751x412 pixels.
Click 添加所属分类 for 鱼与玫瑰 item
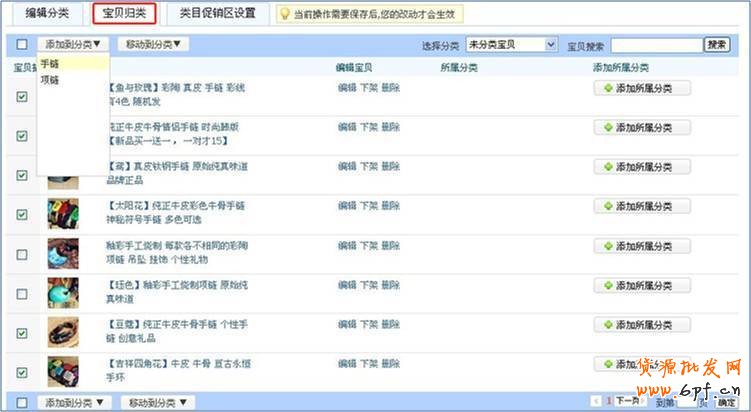(642, 88)
